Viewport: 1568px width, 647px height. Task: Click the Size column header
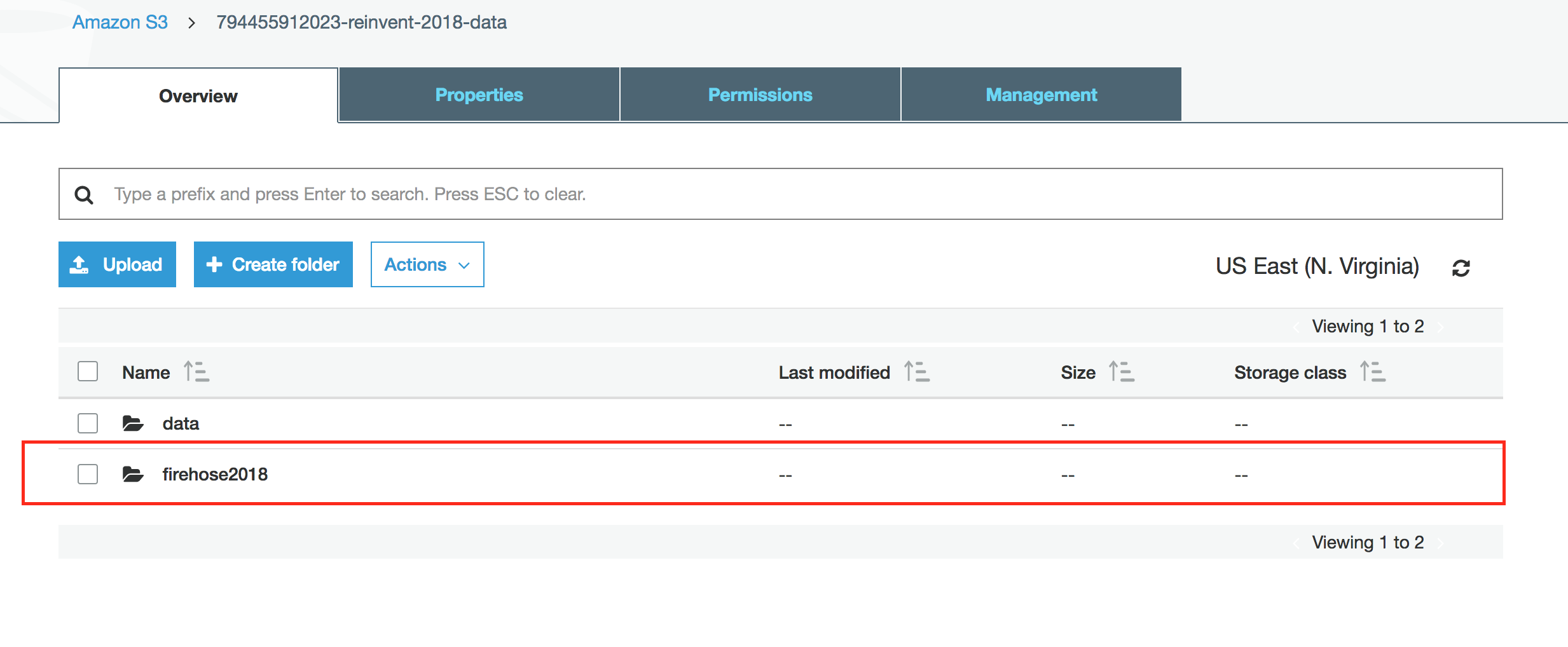(1078, 372)
